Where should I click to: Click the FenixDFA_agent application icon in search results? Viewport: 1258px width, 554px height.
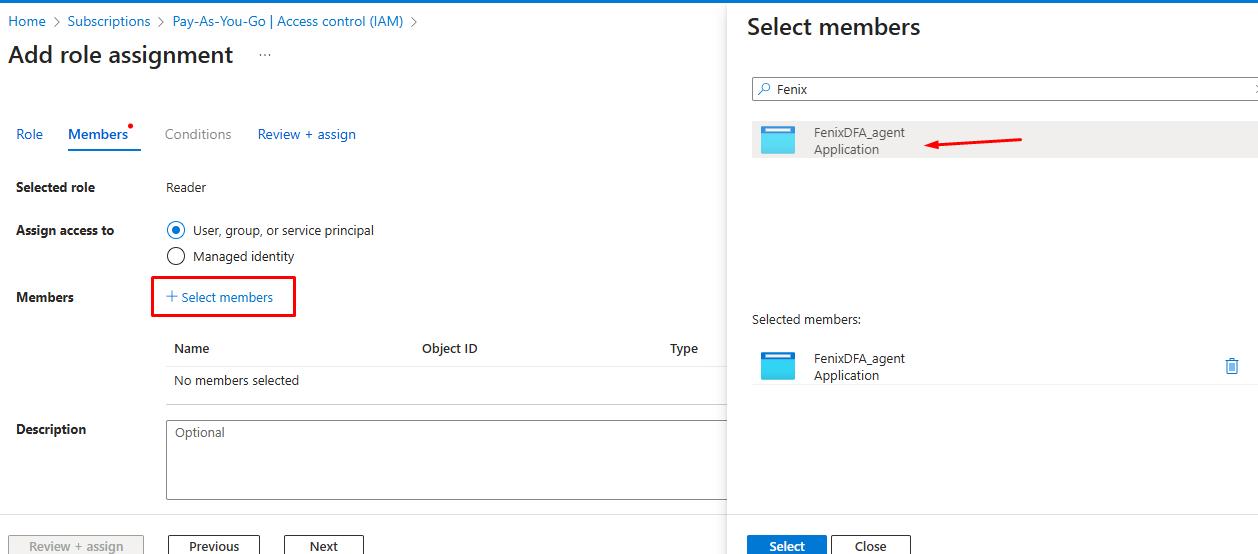(778, 140)
